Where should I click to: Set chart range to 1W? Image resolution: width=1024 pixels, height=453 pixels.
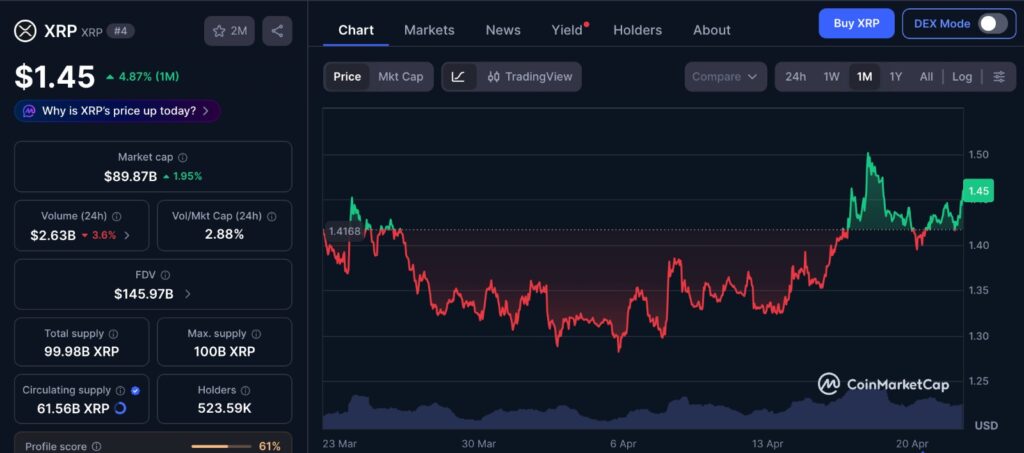coord(831,76)
